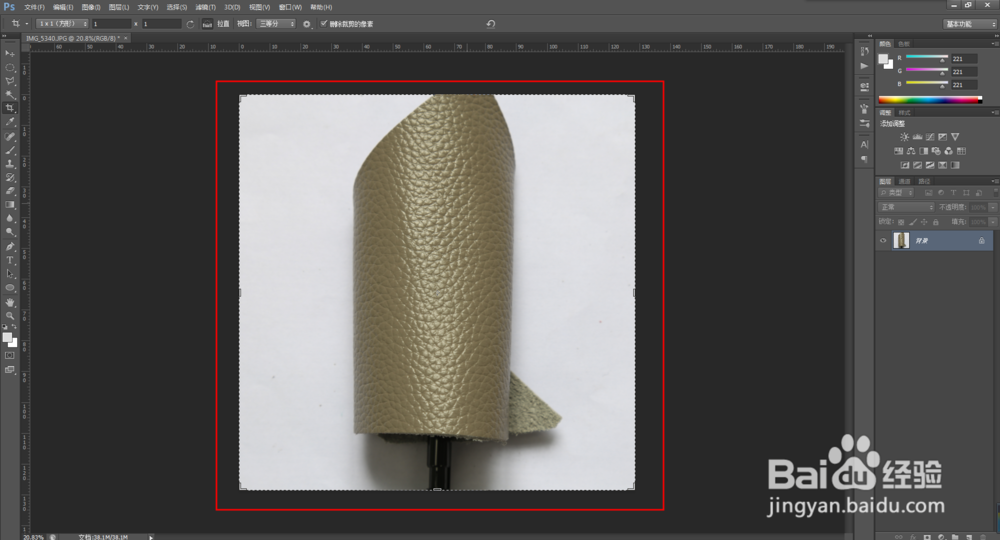Open the 基本功能 workspace dropdown

coord(969,24)
